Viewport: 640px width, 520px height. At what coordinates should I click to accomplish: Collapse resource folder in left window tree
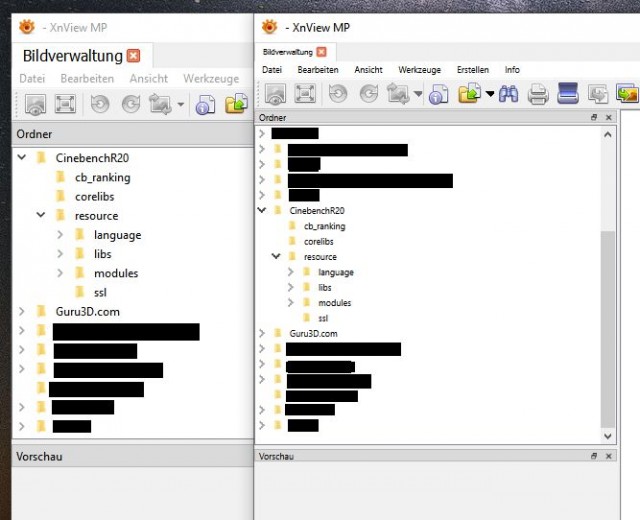pos(41,214)
